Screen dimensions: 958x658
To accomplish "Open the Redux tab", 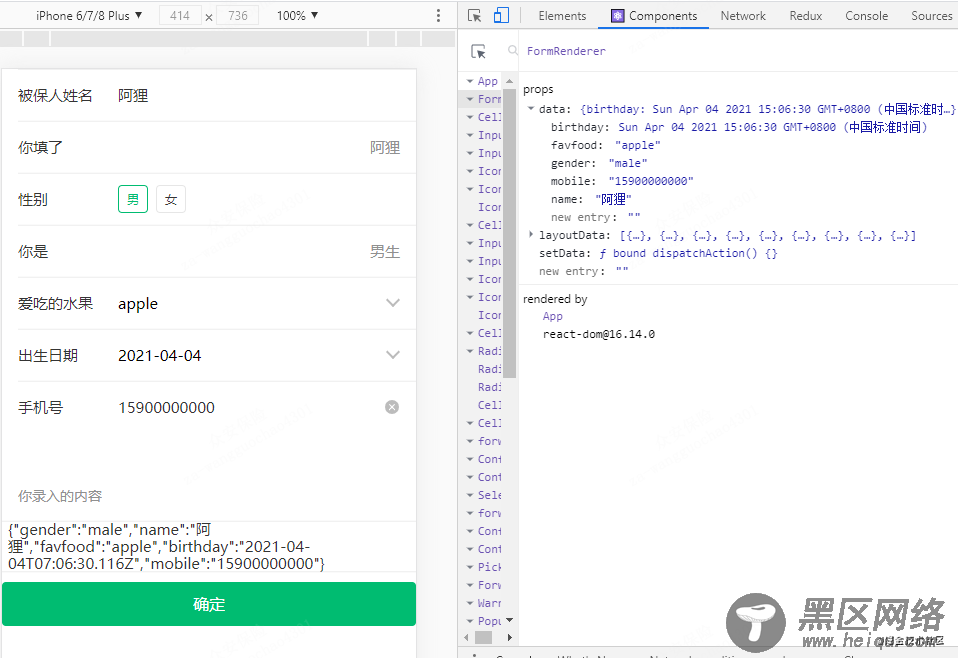I will click(806, 16).
